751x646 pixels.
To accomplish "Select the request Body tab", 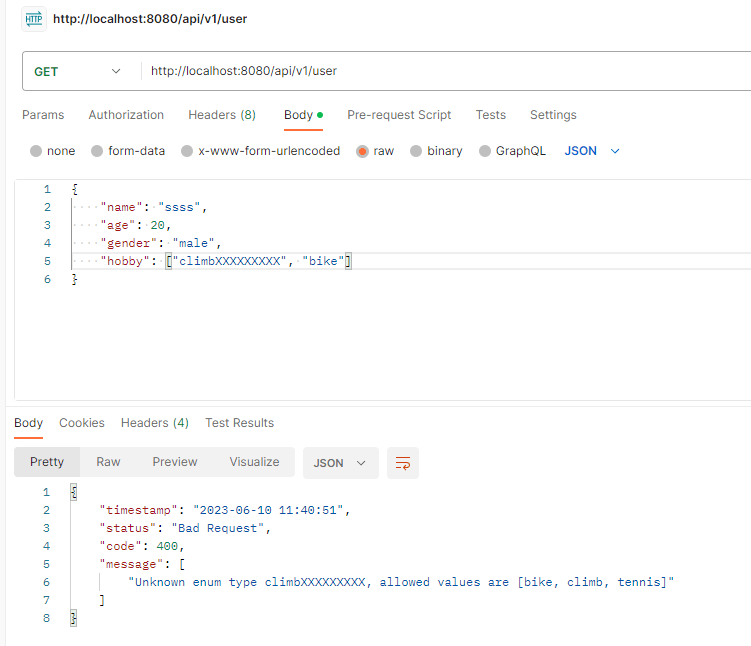I will (x=303, y=115).
